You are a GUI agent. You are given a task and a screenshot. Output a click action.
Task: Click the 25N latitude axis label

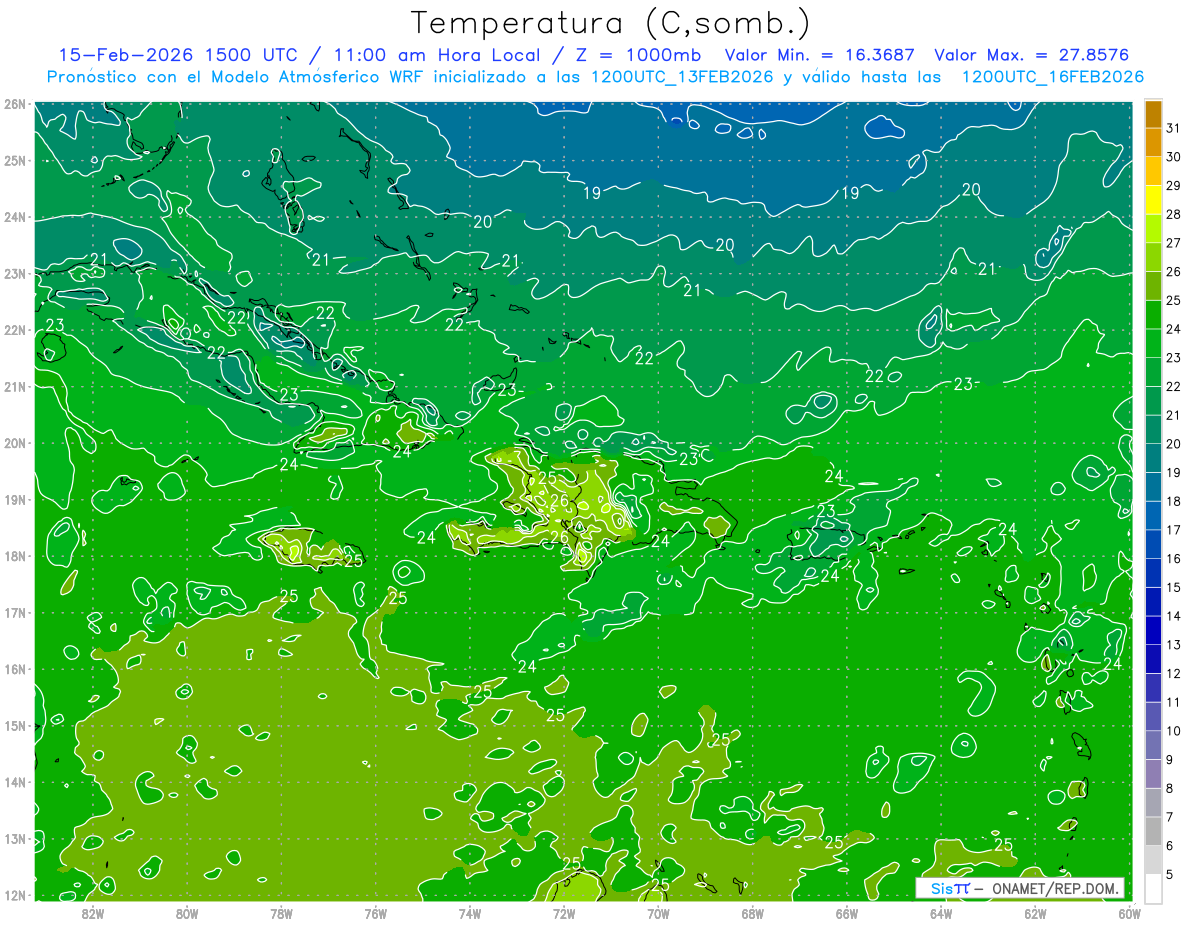[x=14, y=160]
